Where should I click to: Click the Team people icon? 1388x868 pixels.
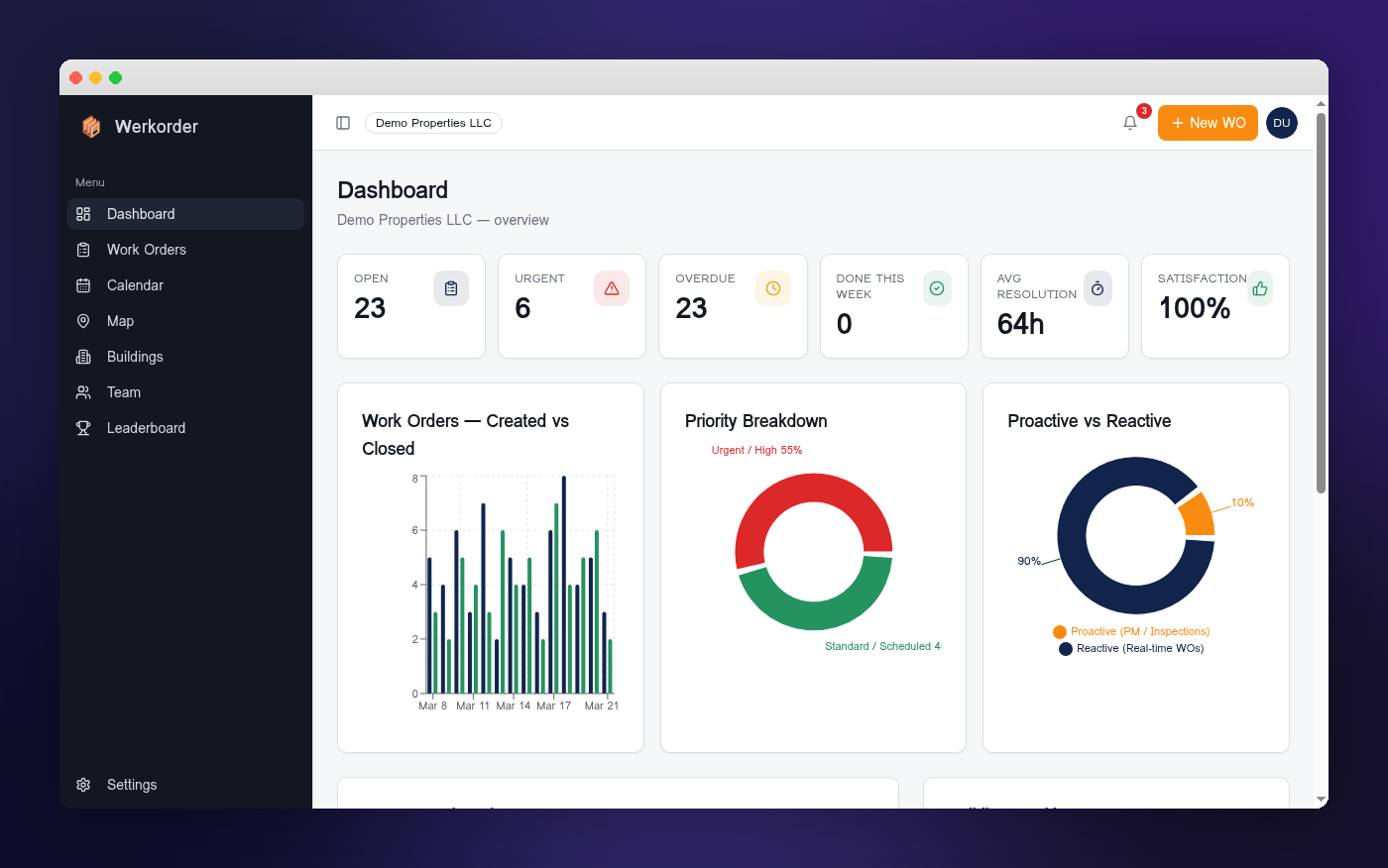click(83, 392)
